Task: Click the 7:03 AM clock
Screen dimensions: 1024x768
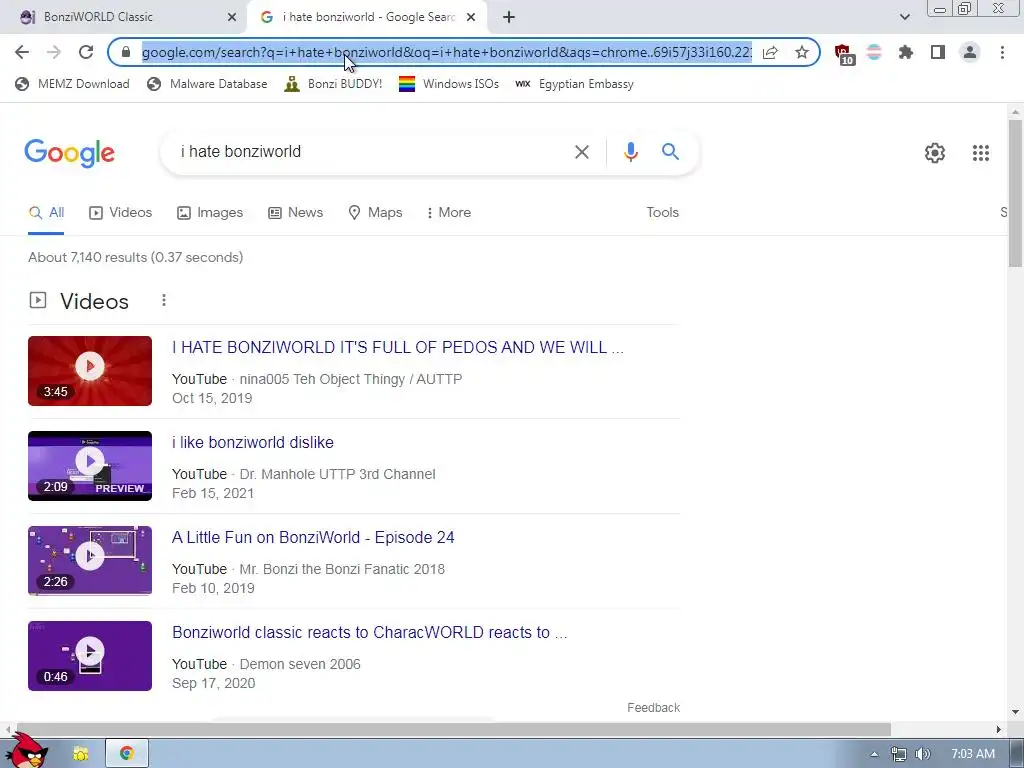Action: [x=972, y=754]
